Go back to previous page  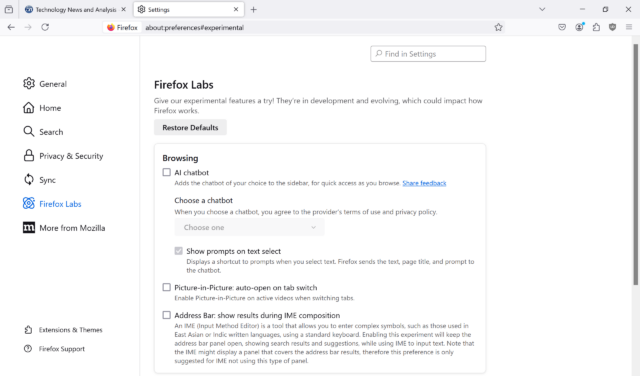point(11,27)
